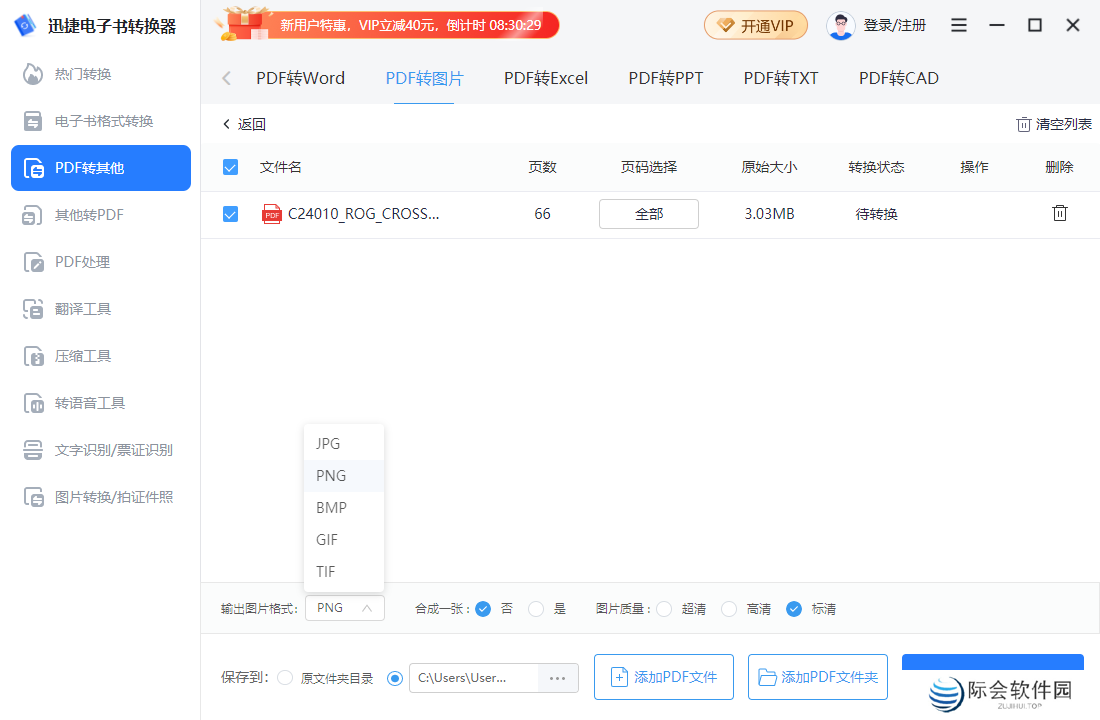Switch to 其他转PDF tool

(90, 214)
